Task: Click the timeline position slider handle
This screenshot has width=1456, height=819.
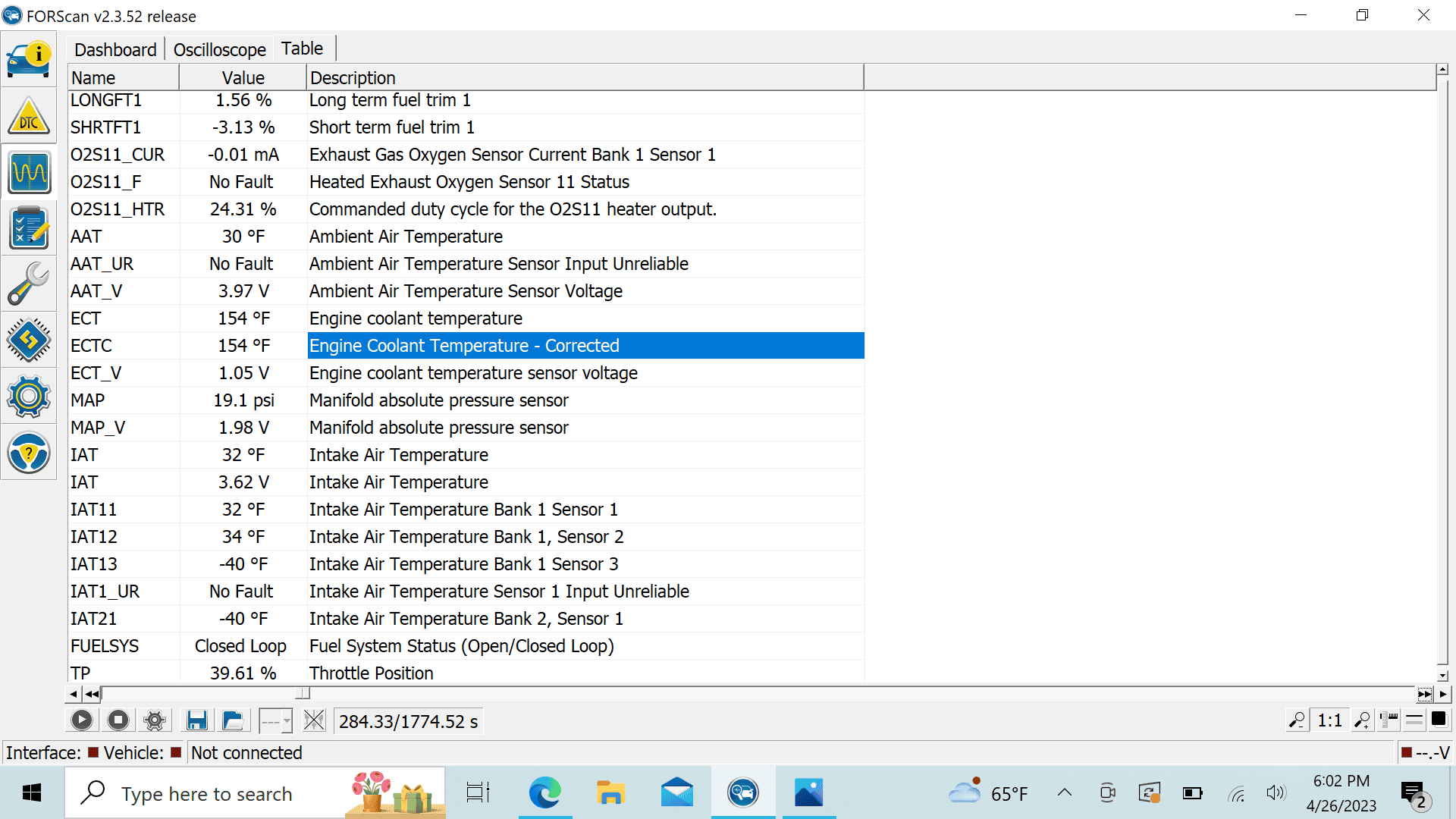Action: pos(303,694)
